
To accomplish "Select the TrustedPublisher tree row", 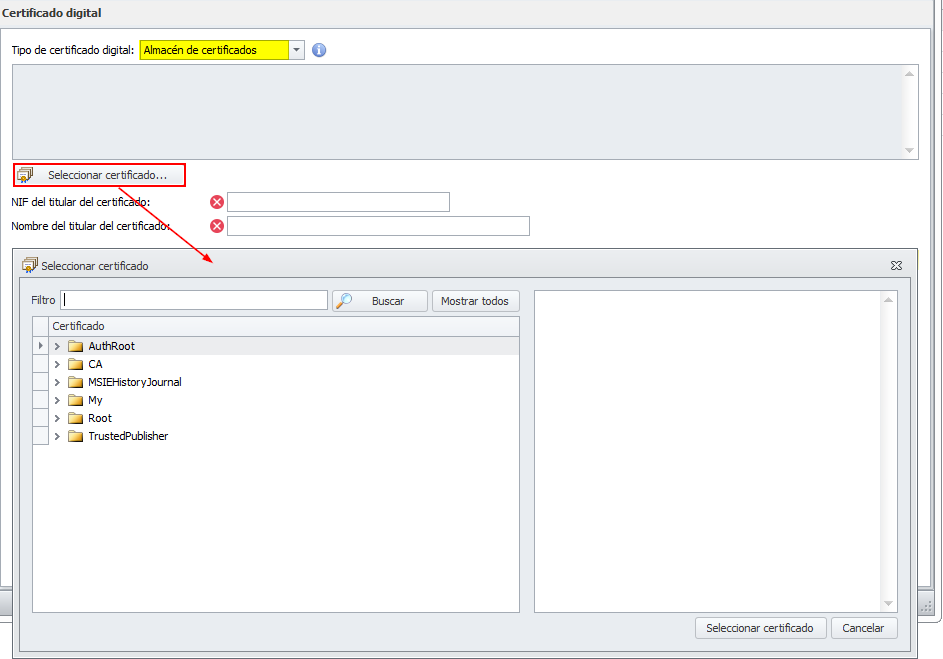I will pyautogui.click(x=284, y=436).
